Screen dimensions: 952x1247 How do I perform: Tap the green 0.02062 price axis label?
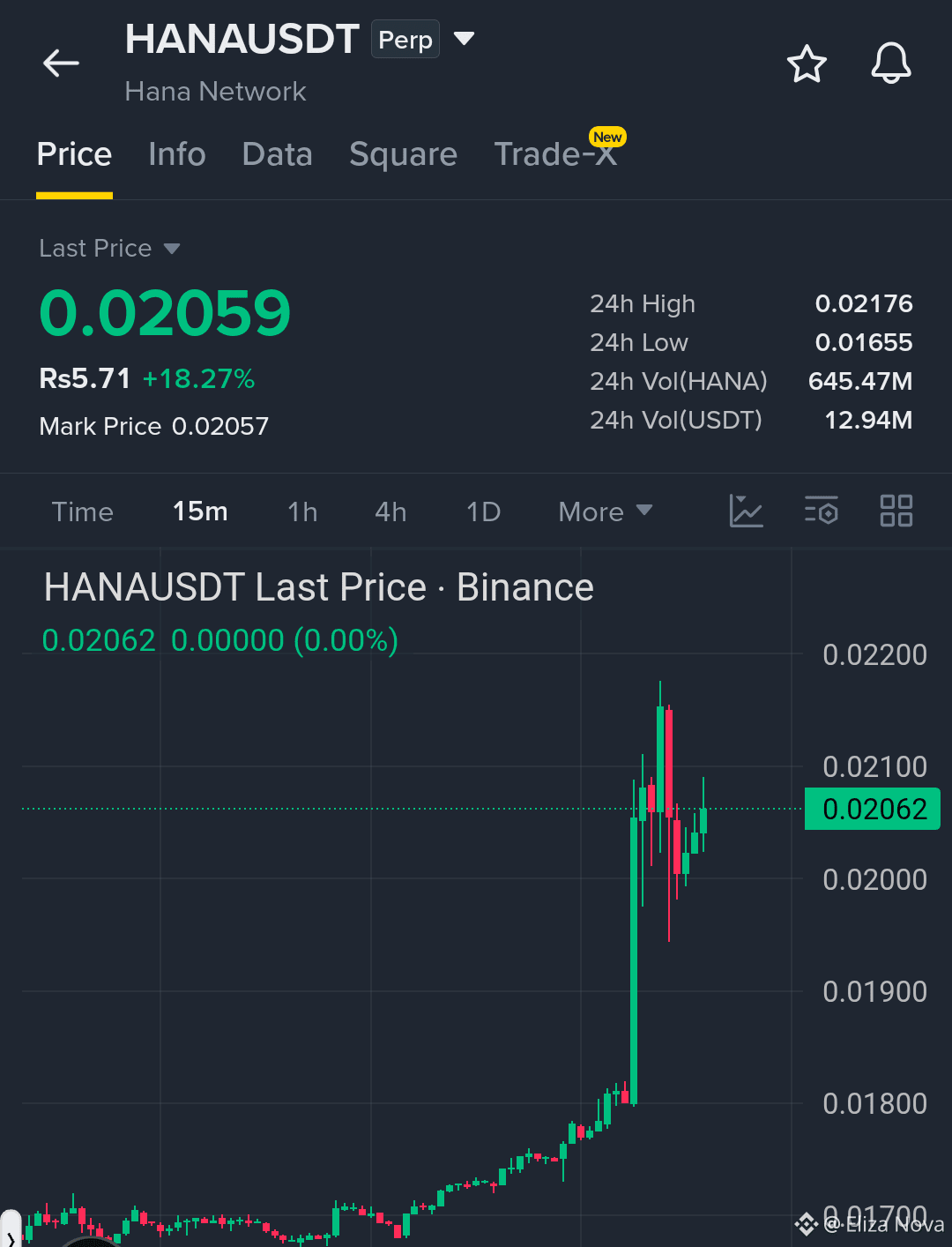(x=873, y=810)
